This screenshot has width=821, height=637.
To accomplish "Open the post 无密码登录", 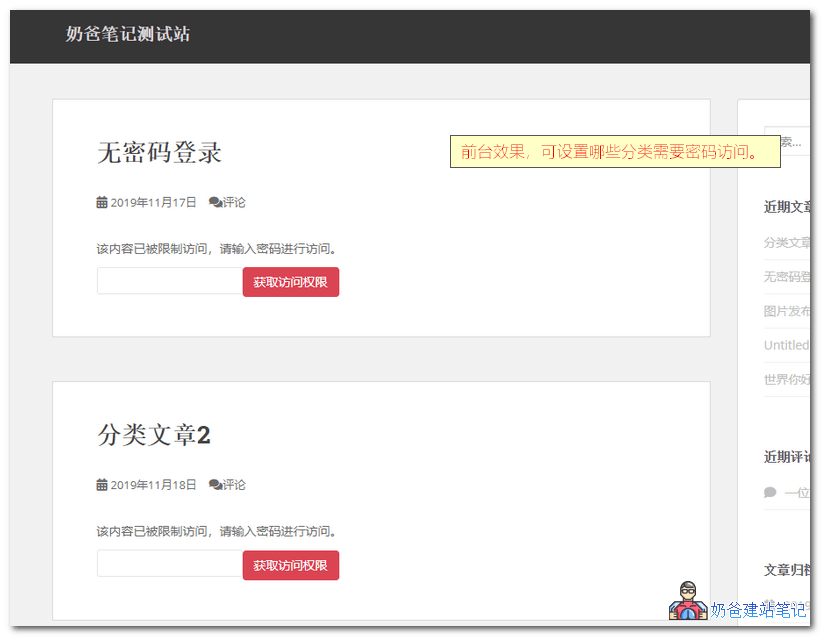I will pos(159,152).
